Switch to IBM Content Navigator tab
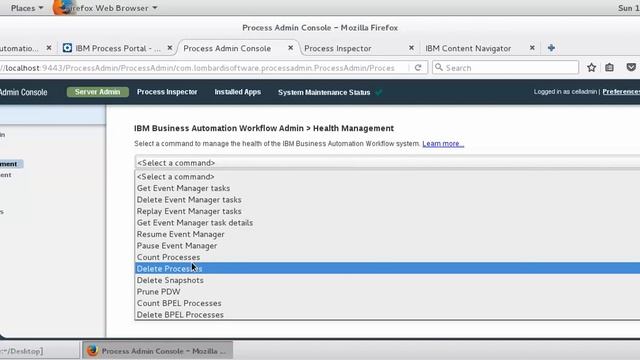This screenshot has height=360, width=640. coord(468,48)
